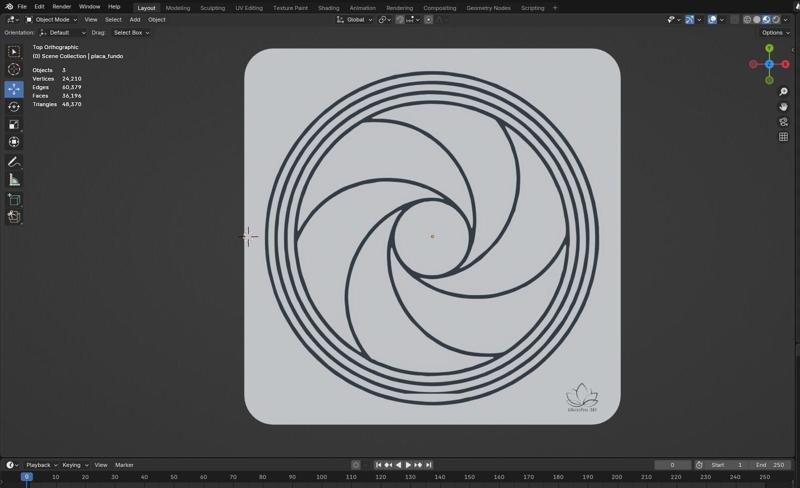The width and height of the screenshot is (800, 488).
Task: Click the green Y axis on gizmo
Action: tap(769, 48)
